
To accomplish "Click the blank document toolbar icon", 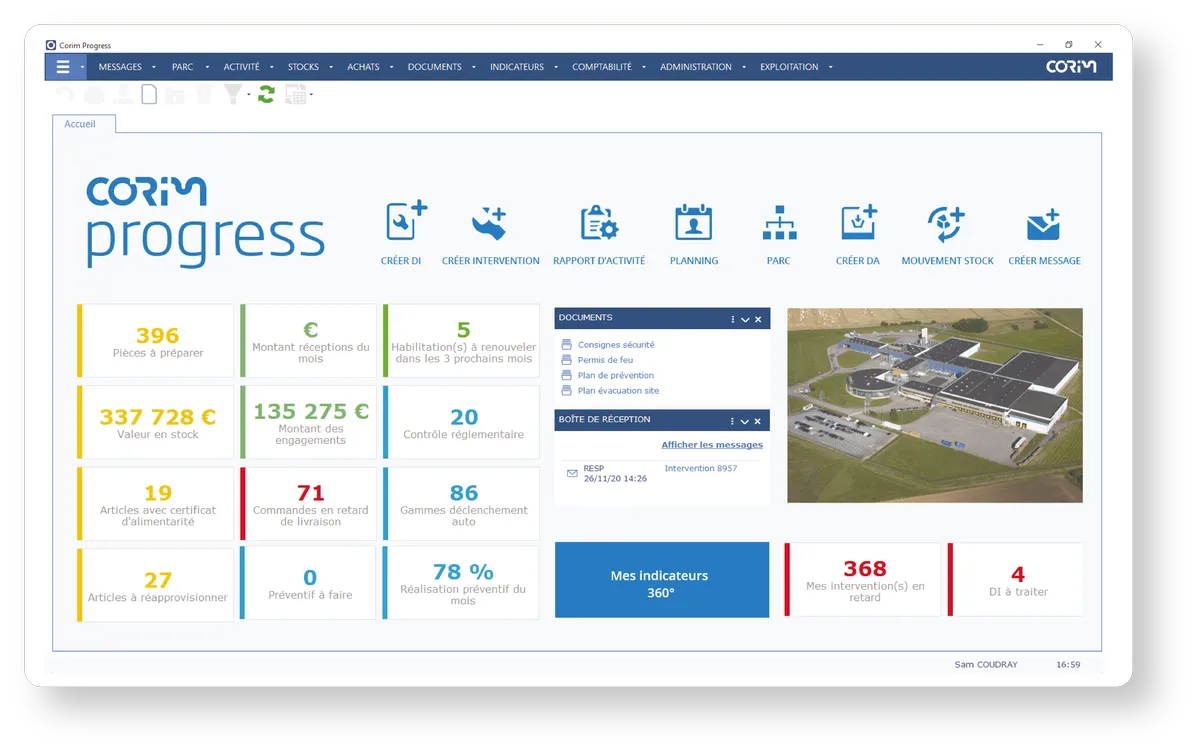I will 151,93.
